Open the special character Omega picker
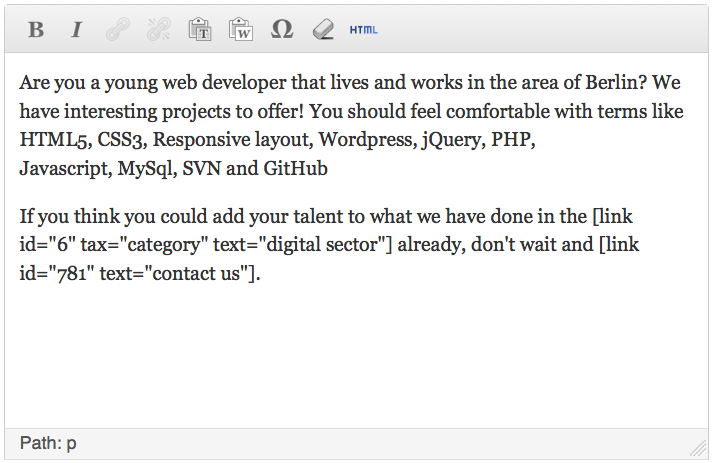 (x=282, y=30)
